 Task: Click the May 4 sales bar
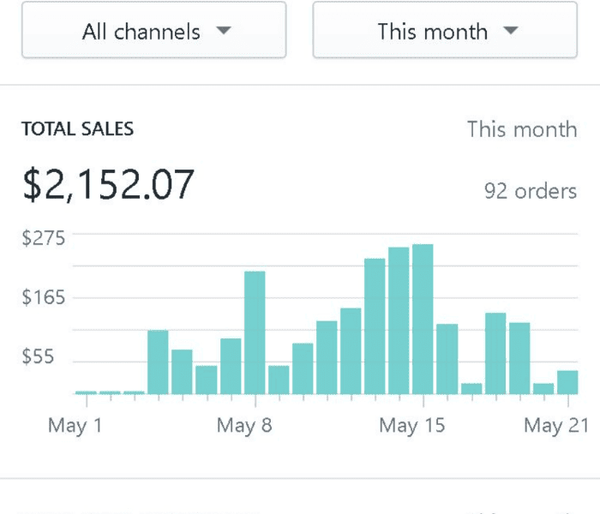pyautogui.click(x=158, y=362)
